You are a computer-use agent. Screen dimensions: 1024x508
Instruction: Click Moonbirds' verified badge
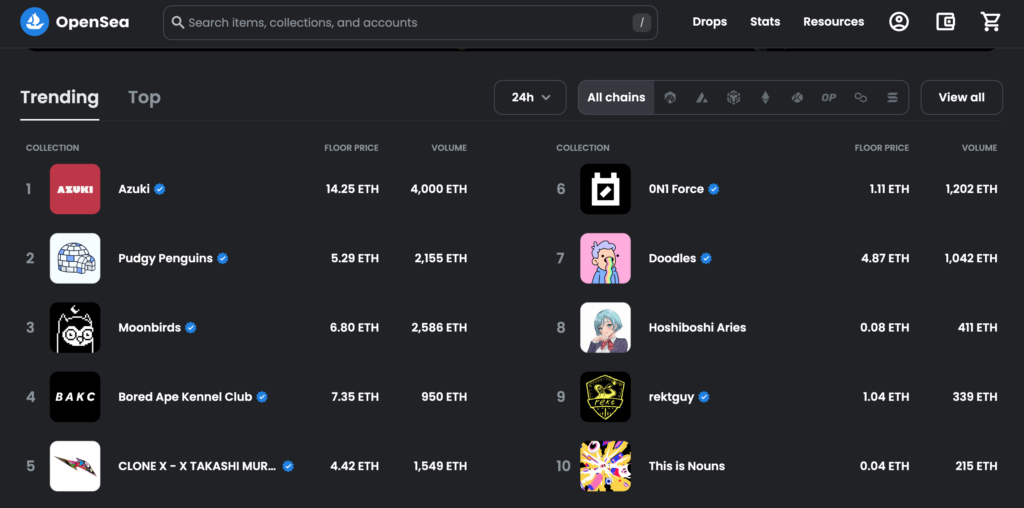coord(191,328)
